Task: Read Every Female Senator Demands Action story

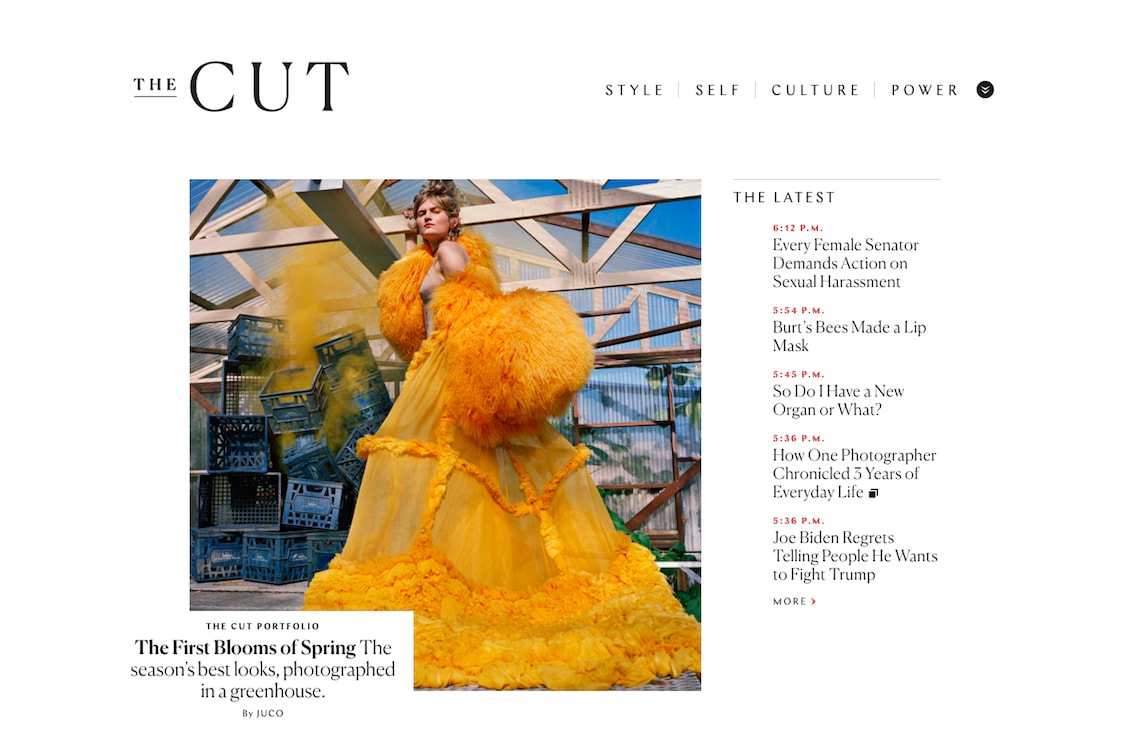Action: point(845,263)
